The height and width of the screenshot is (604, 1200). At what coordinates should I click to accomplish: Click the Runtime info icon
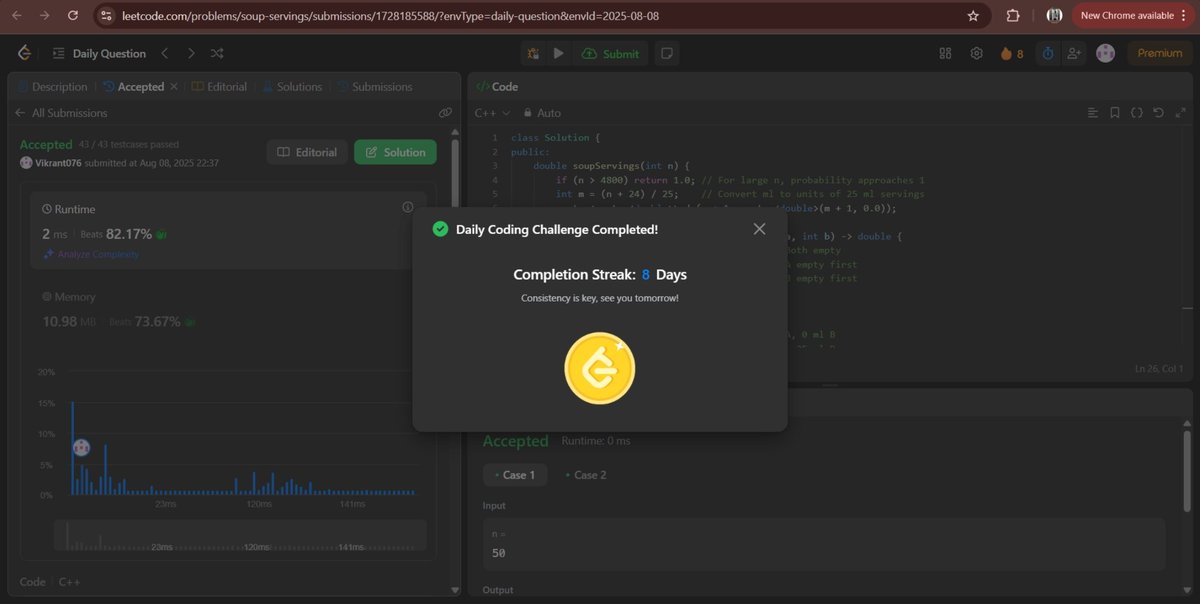click(x=408, y=208)
